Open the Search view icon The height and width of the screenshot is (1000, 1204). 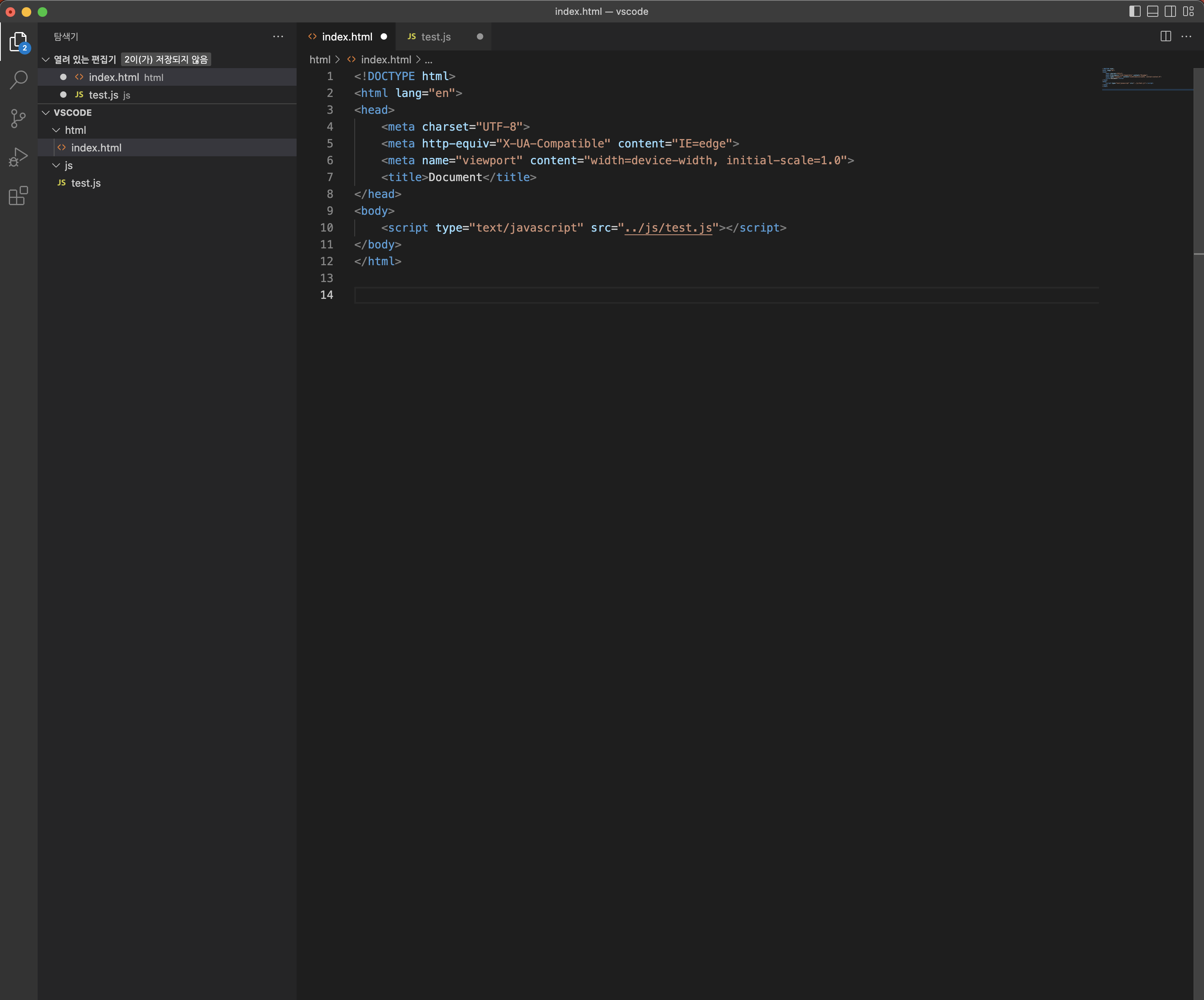(x=18, y=80)
